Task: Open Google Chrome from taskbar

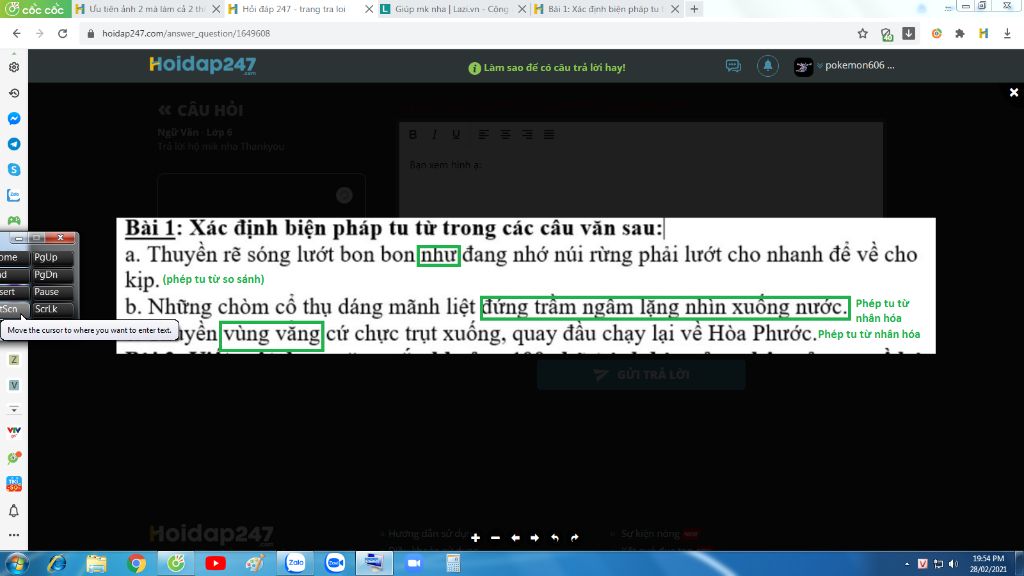Action: pos(136,563)
